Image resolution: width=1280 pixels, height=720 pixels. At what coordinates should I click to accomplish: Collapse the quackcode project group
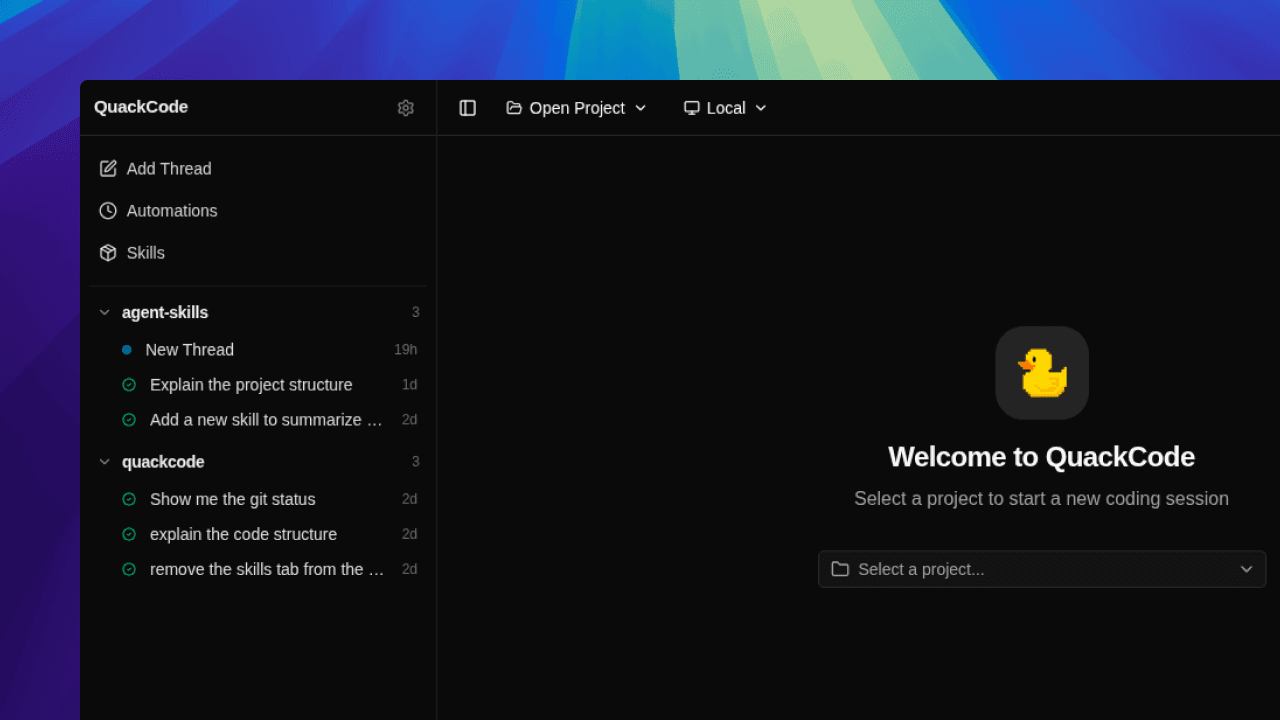[x=105, y=462]
